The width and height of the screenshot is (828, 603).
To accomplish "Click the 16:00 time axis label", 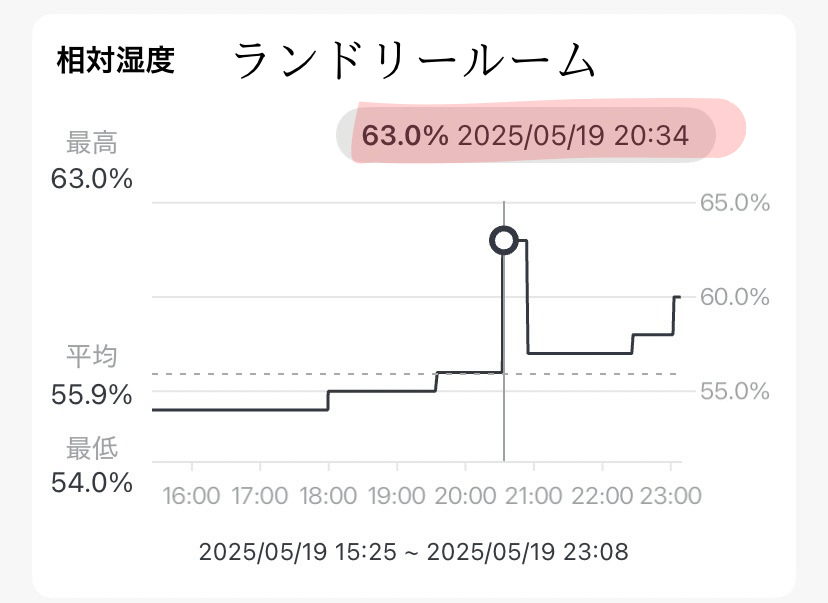I will (x=190, y=494).
